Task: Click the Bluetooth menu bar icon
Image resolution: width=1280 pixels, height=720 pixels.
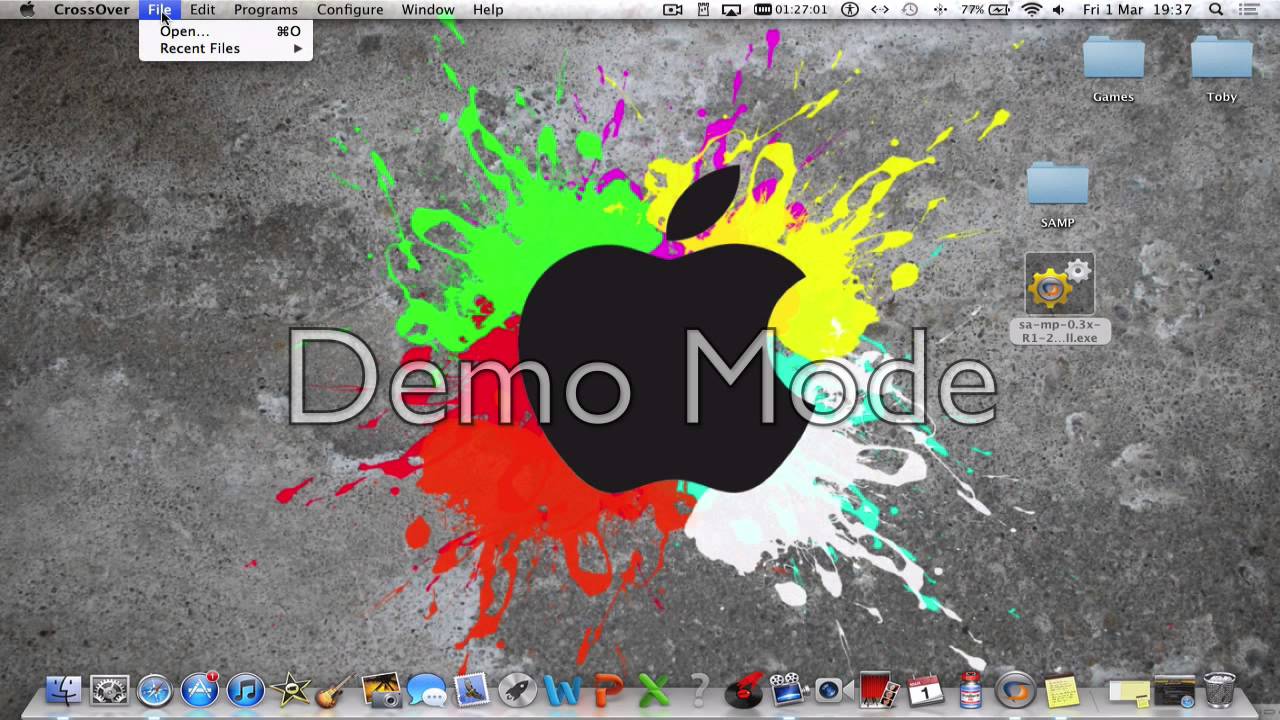Action: click(x=940, y=9)
